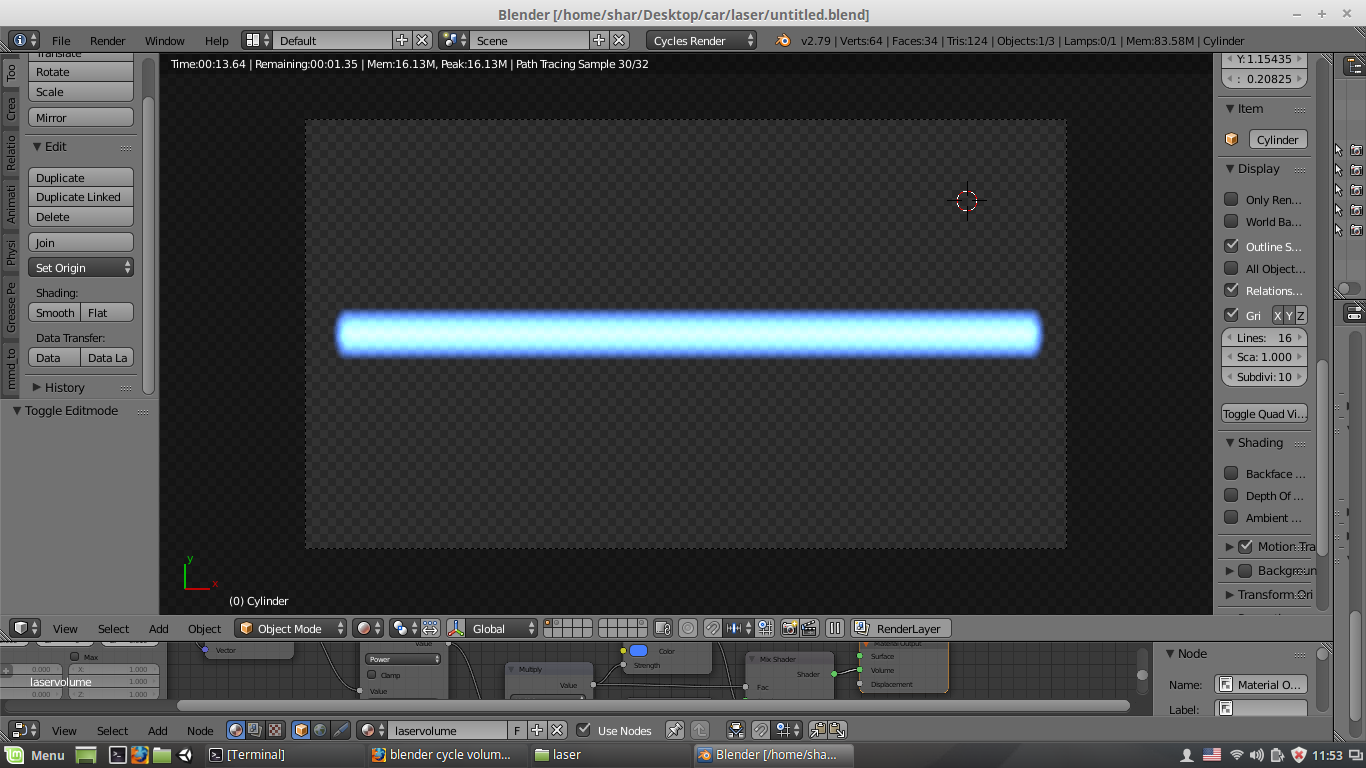Open the Object menu in 3D view header

click(205, 629)
